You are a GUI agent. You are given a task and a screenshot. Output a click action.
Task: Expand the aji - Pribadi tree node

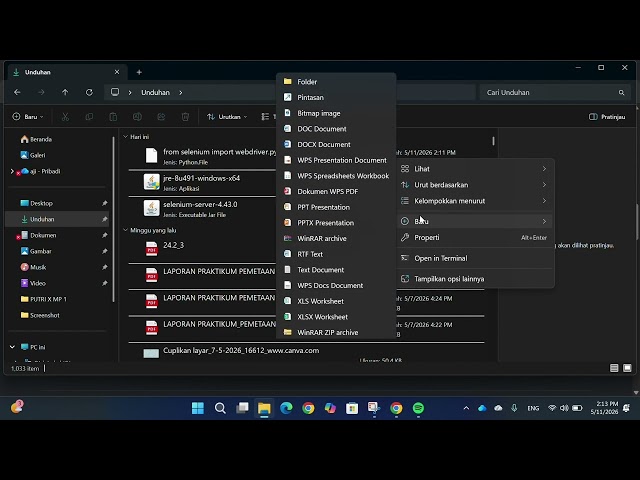(12, 171)
